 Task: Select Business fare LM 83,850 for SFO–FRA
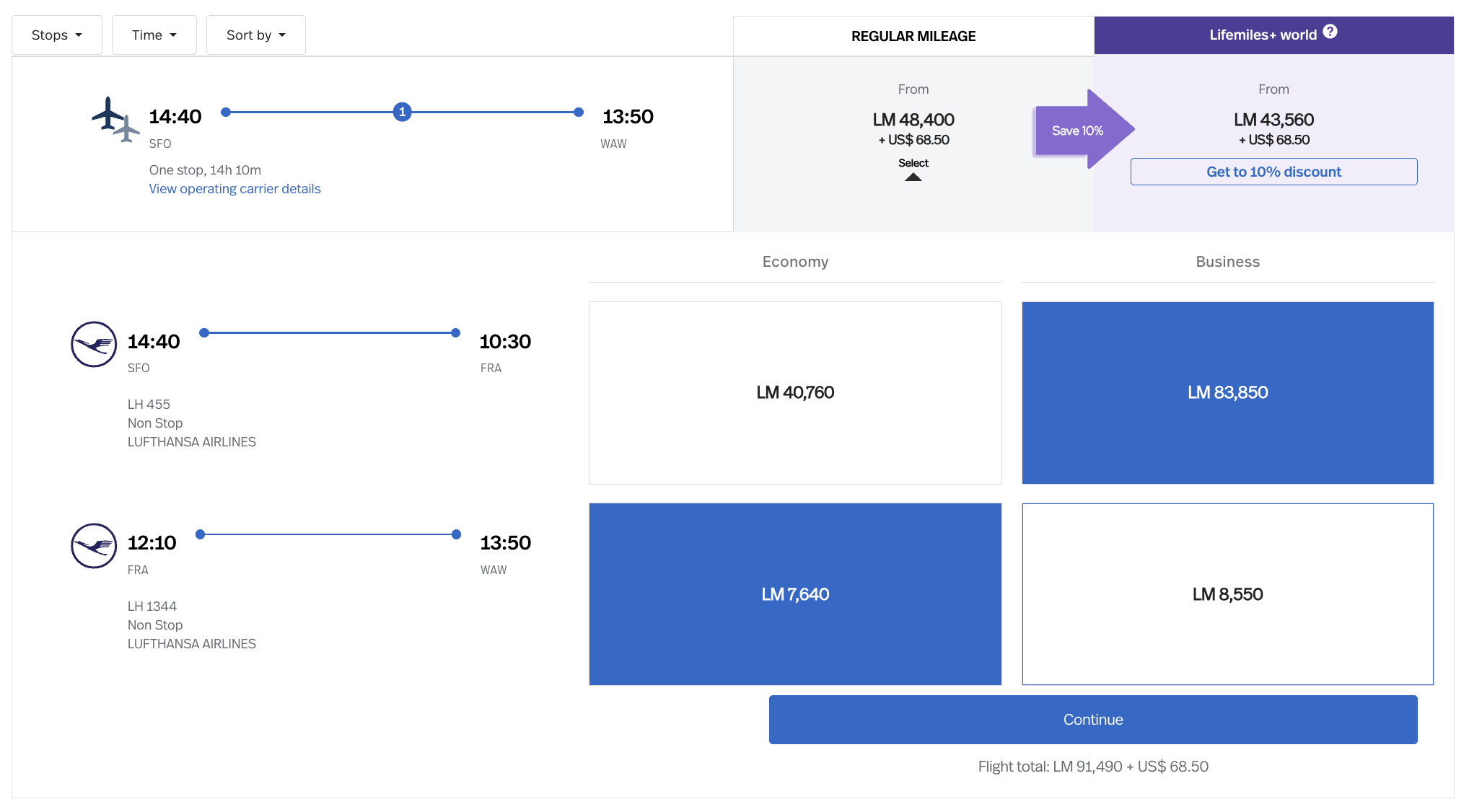pos(1227,393)
